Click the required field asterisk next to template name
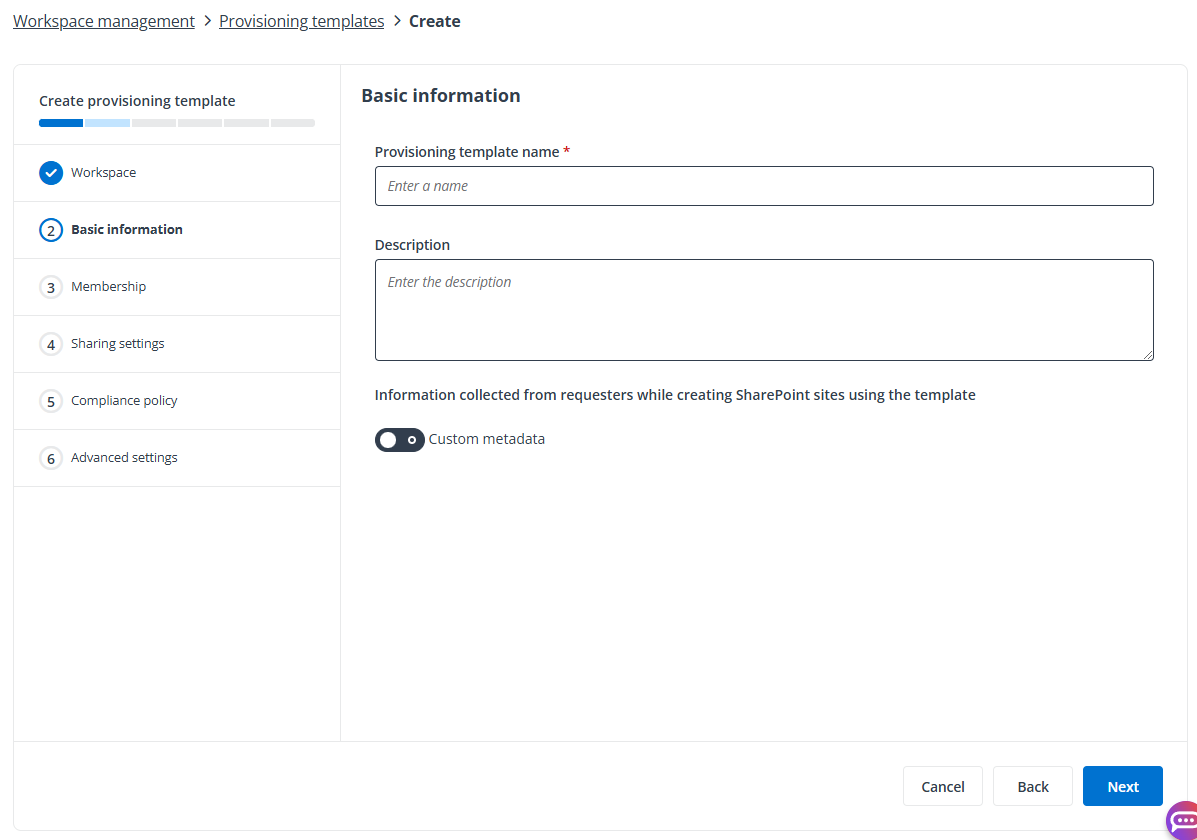Screen dimensions: 1197x840 point(566,151)
